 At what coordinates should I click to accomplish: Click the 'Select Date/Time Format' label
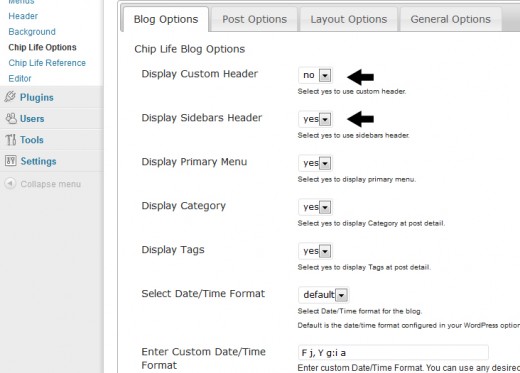[203, 294]
